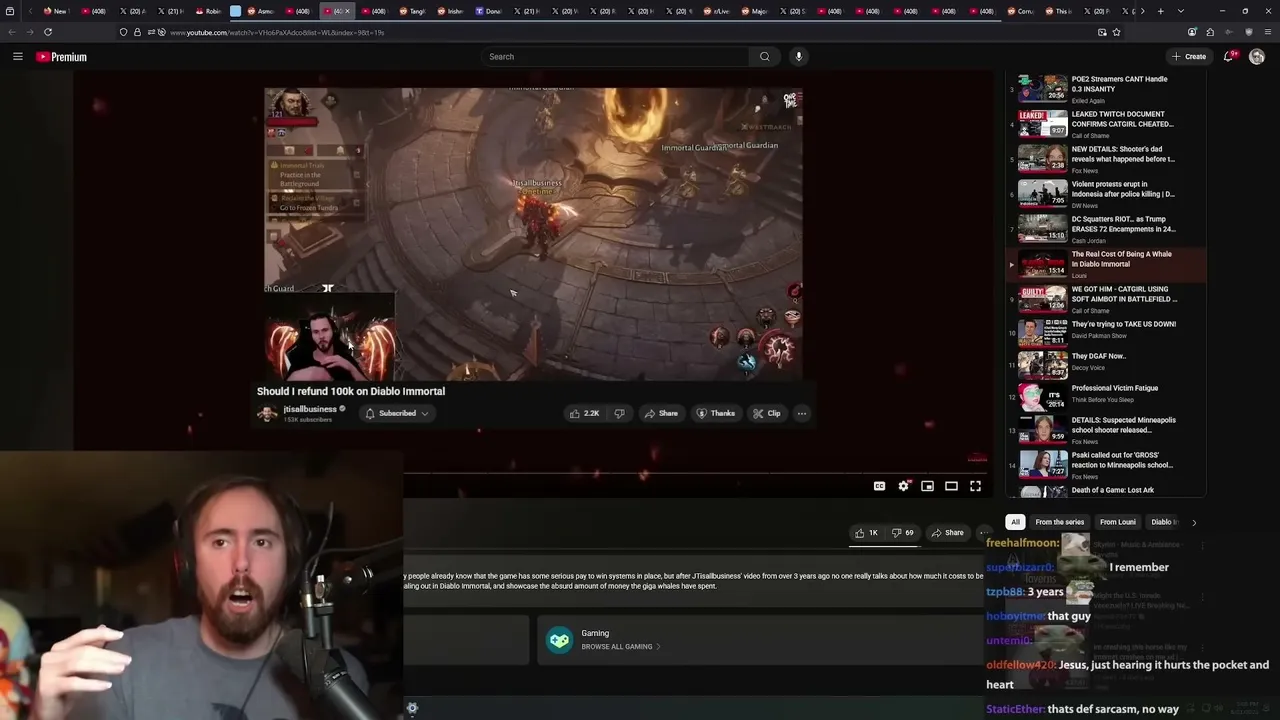Open more actions for embedded video
Screen dimensions: 1280x720
[801, 413]
